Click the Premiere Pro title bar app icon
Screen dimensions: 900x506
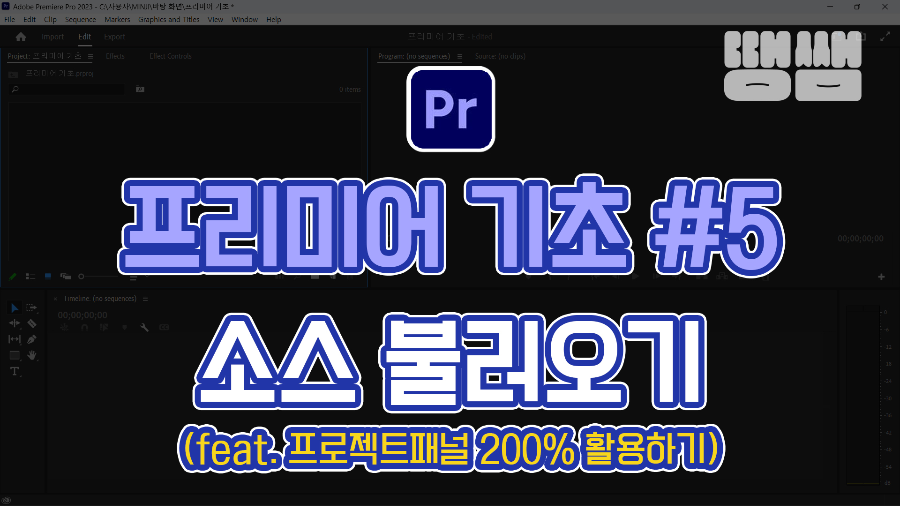tap(5, 6)
